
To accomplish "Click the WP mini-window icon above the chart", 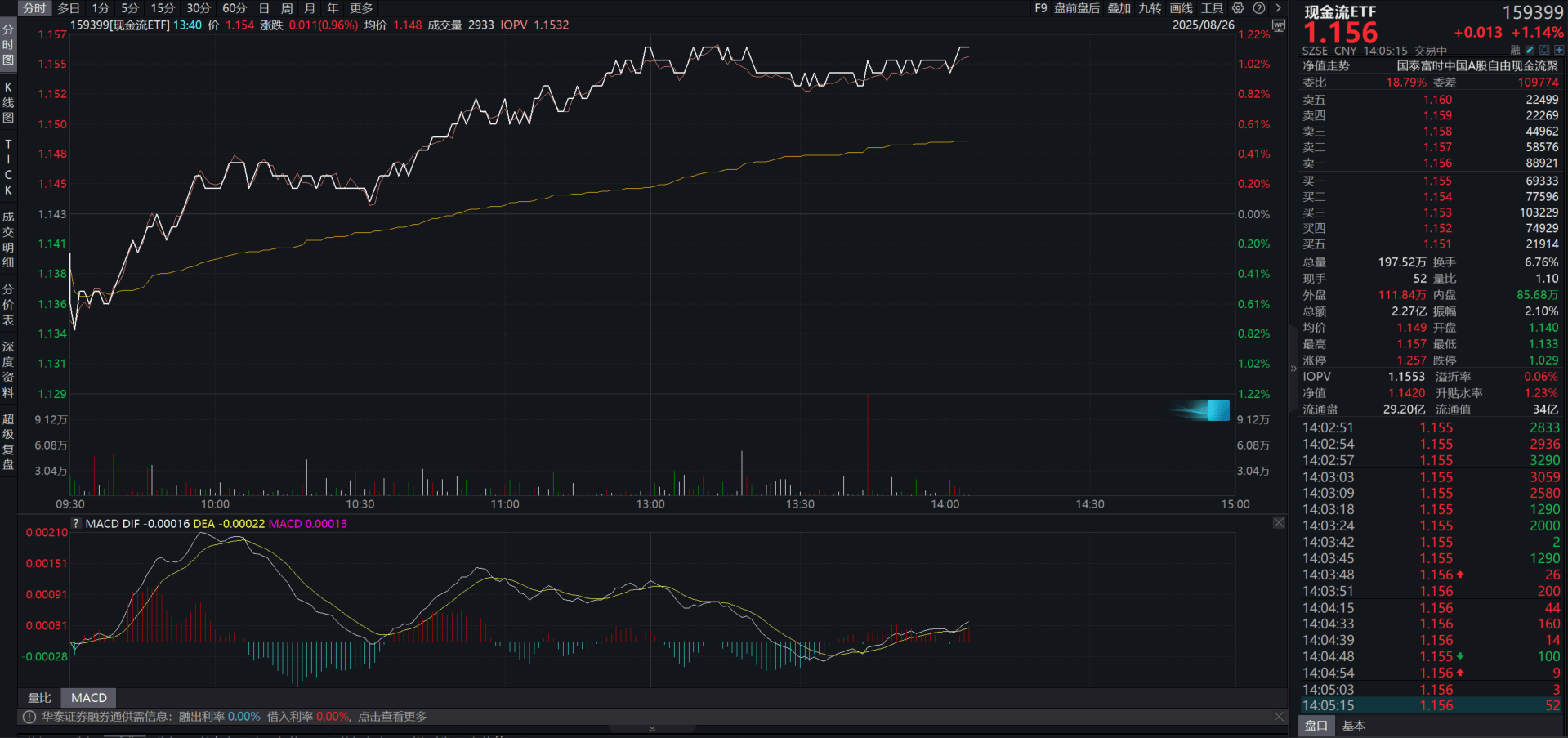I will coord(1278,25).
